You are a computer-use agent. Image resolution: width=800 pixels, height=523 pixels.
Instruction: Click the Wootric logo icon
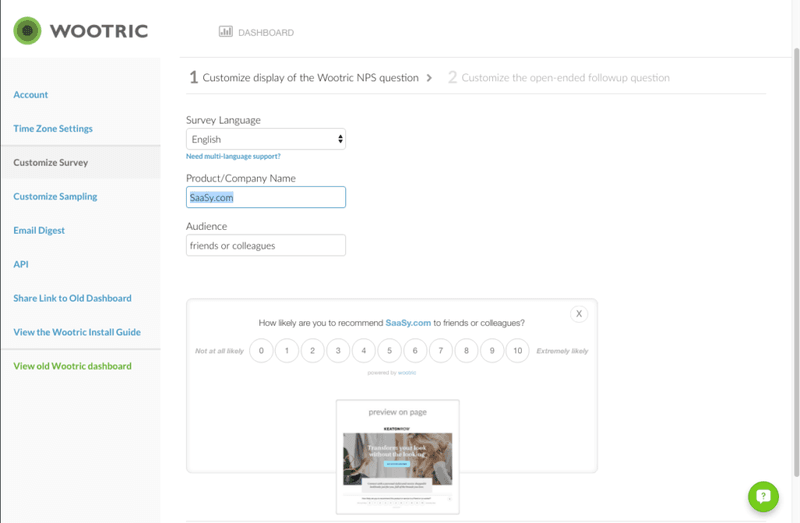[27, 31]
